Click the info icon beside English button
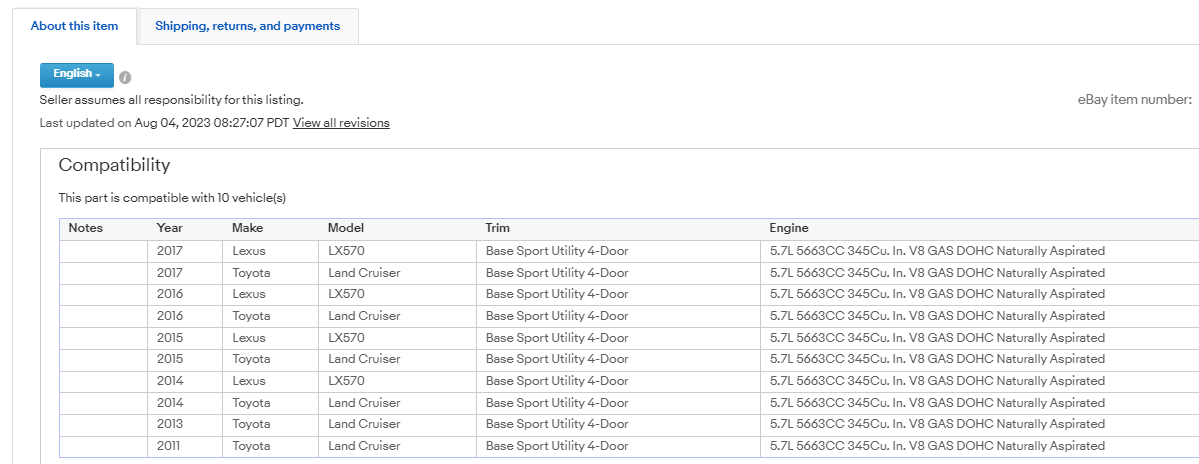 coord(125,77)
